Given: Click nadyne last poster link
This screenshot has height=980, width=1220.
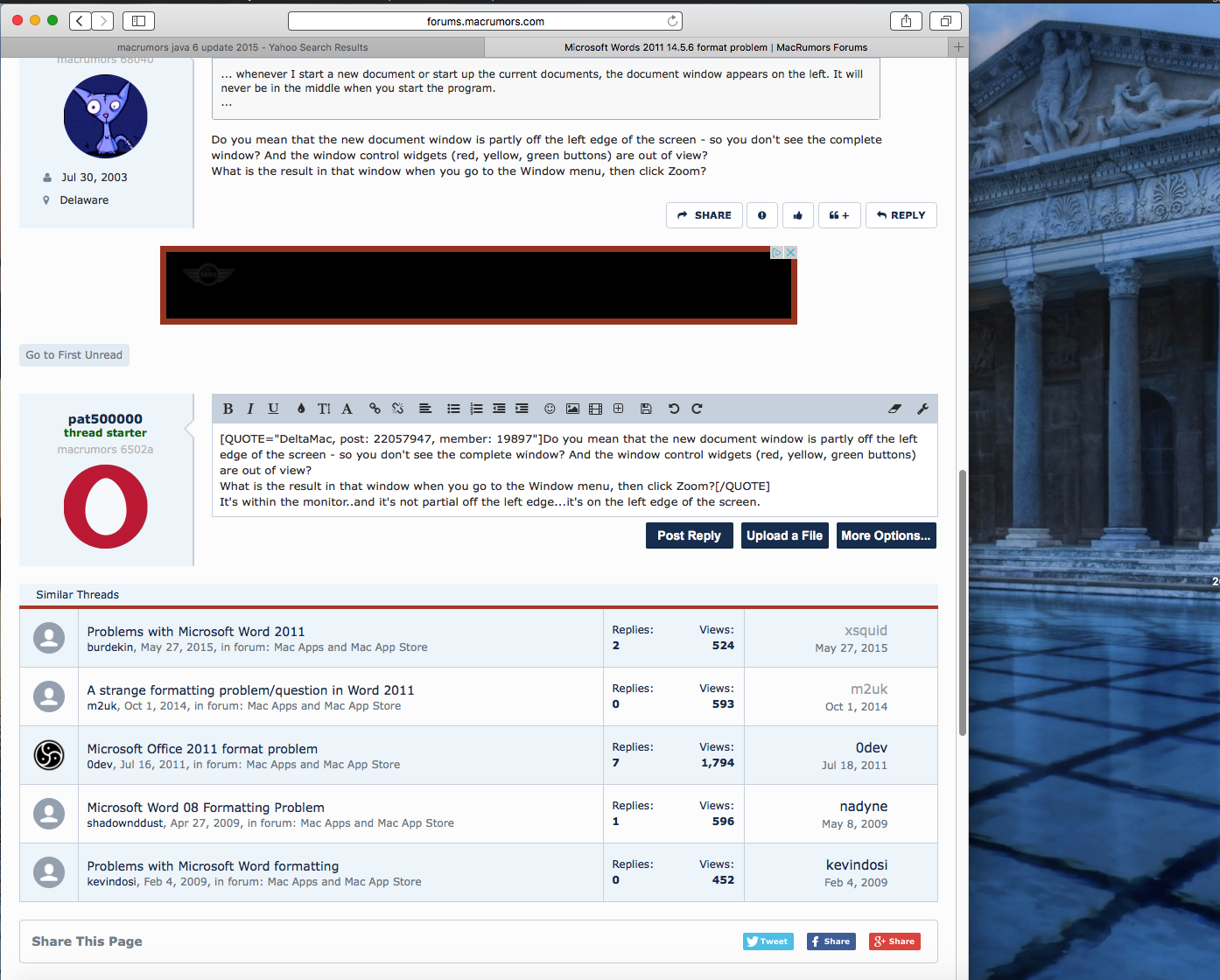Looking at the screenshot, I should [x=864, y=807].
